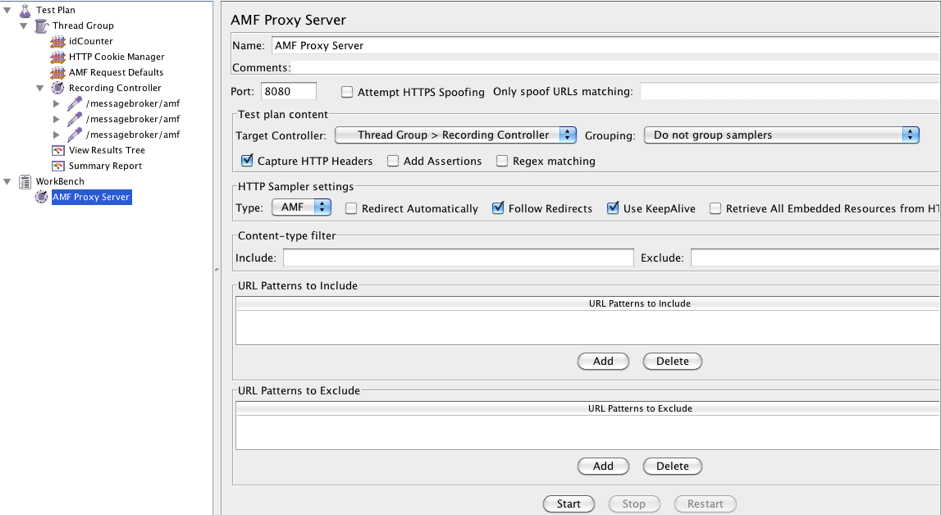Click the Thread Group spool icon
The width and height of the screenshot is (941, 515).
41,26
